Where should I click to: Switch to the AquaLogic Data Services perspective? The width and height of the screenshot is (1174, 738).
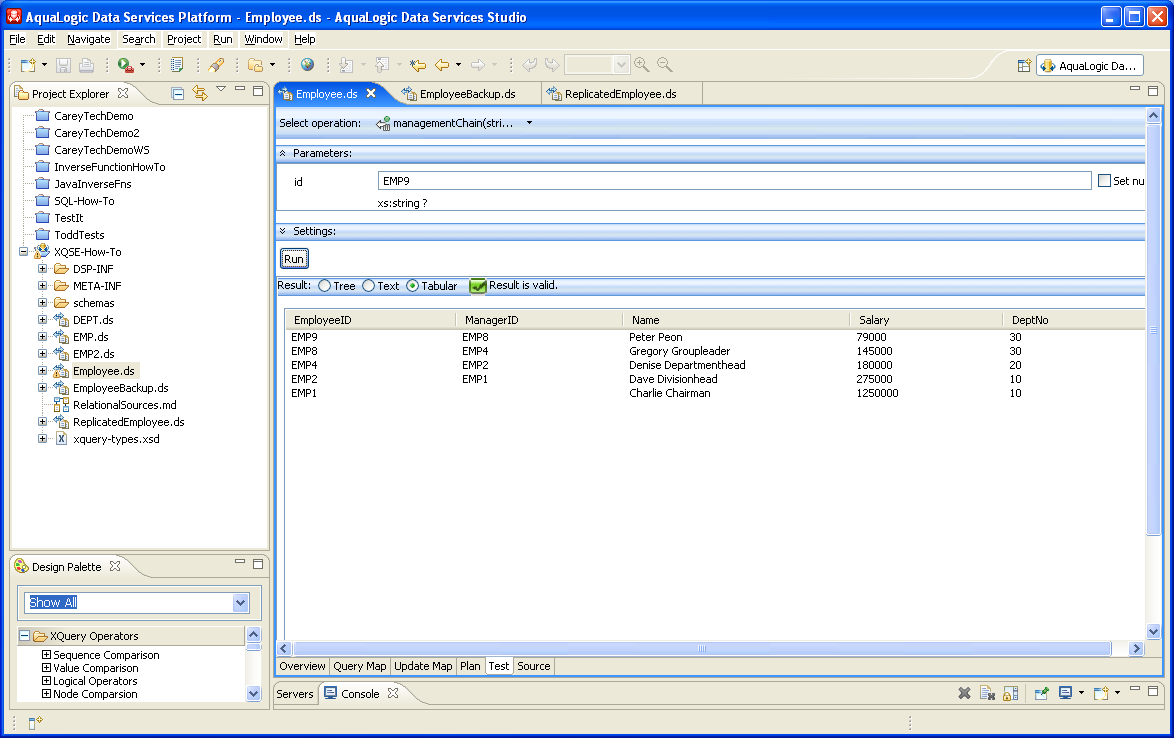[1089, 66]
